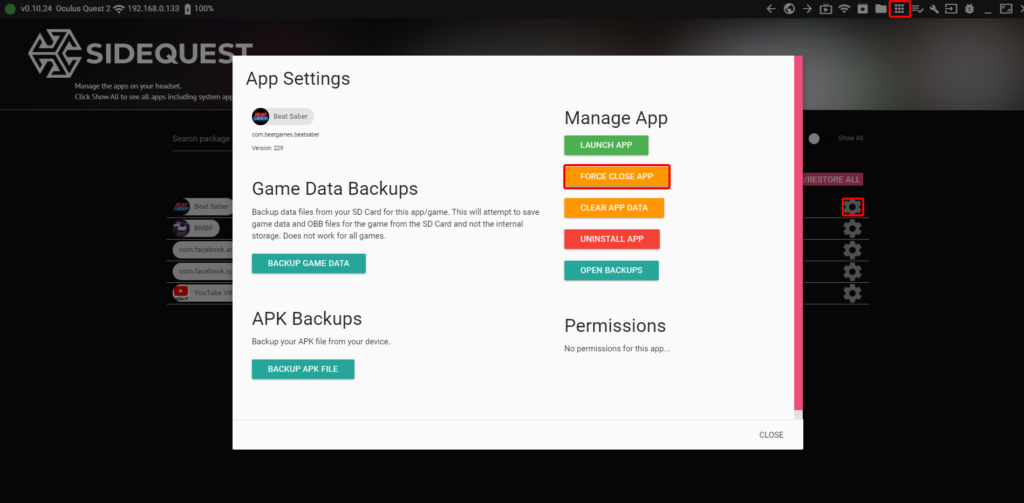Open settings gear for com.facebook.sp row
This screenshot has width=1024, height=503.
[852, 272]
